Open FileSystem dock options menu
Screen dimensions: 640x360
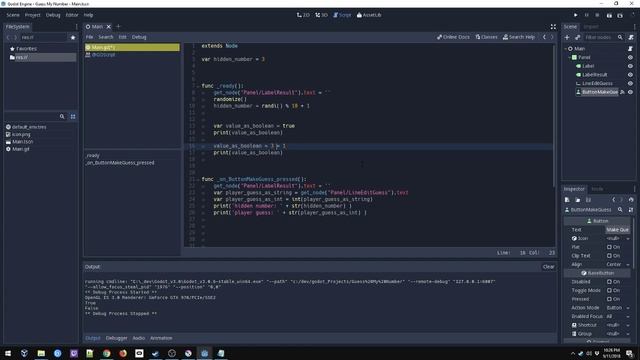[x=76, y=27]
